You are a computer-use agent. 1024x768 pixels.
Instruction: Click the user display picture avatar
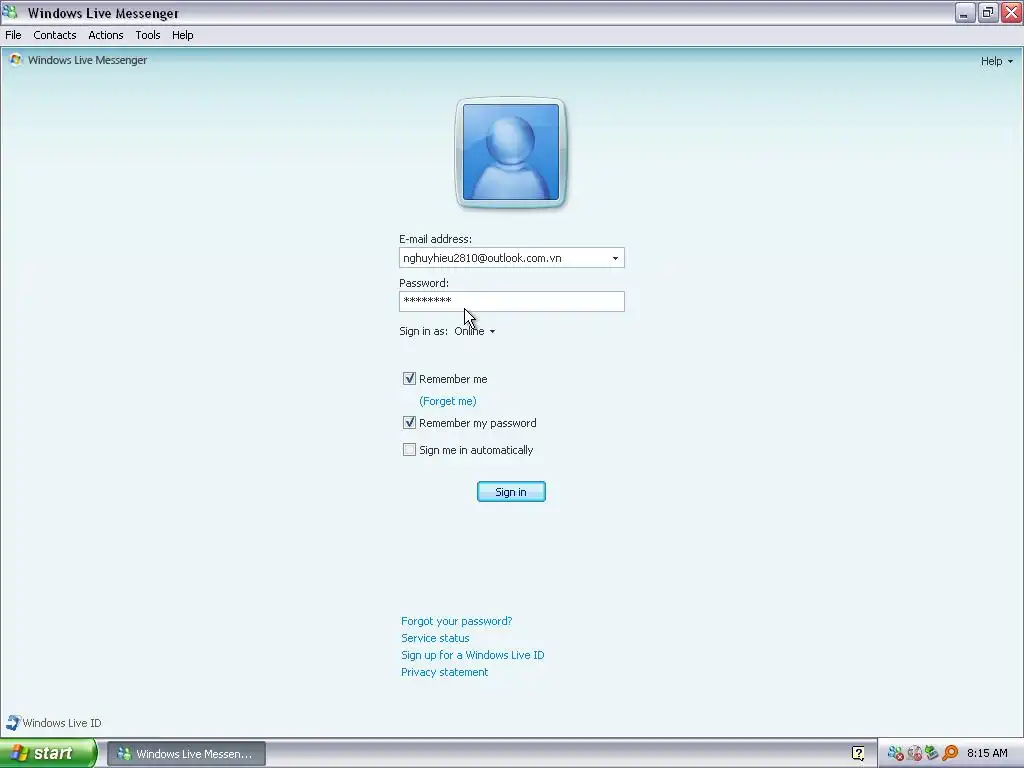511,152
